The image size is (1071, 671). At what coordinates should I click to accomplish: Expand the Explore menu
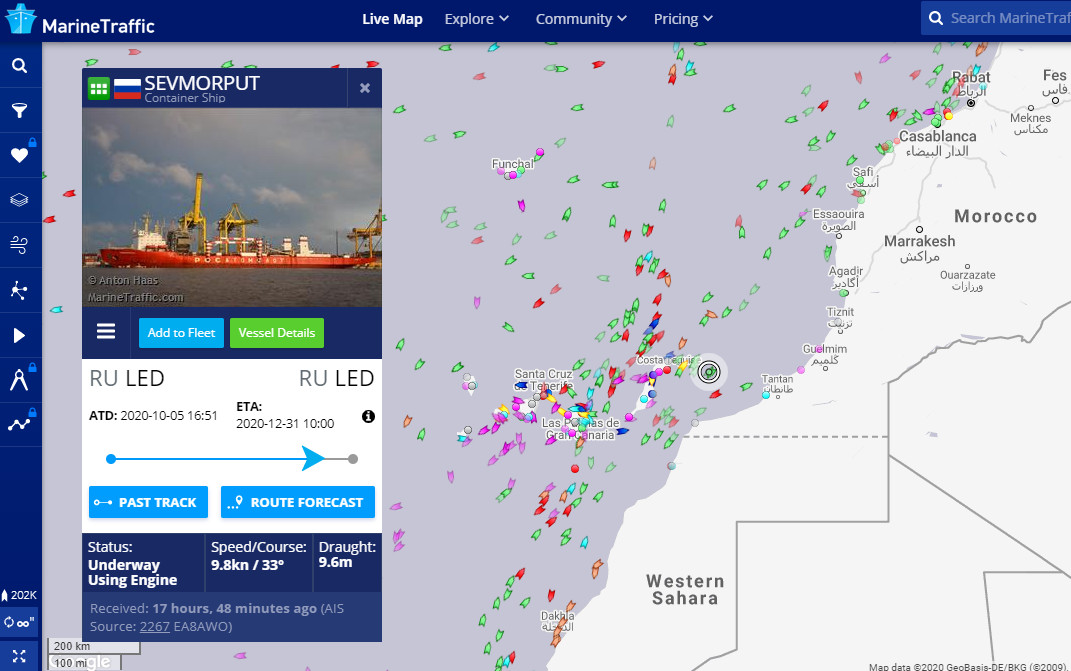pos(476,19)
